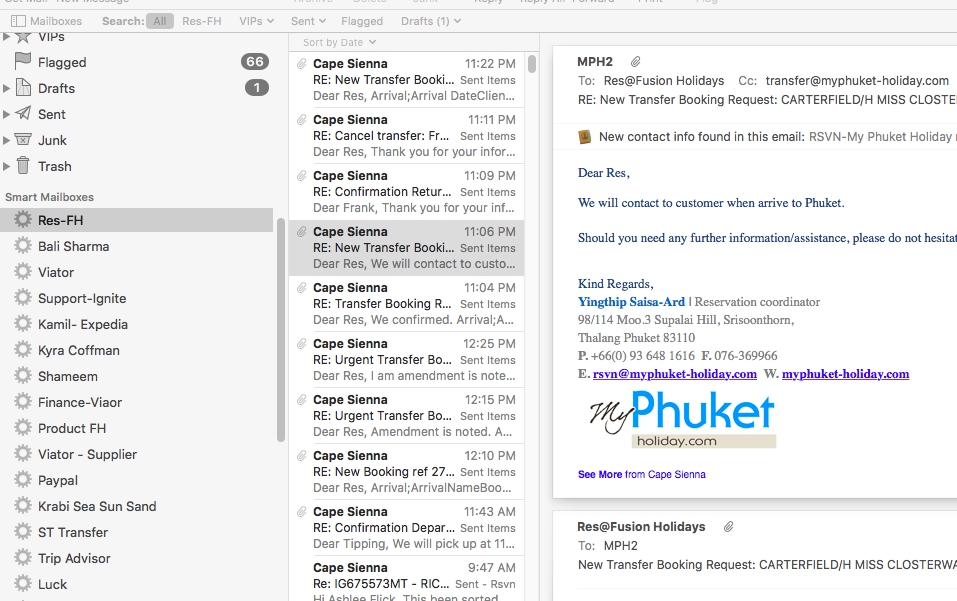Open Urgent Transfer message at 12:25 PM
Image resolution: width=957 pixels, height=601 pixels.
pyautogui.click(x=406, y=359)
